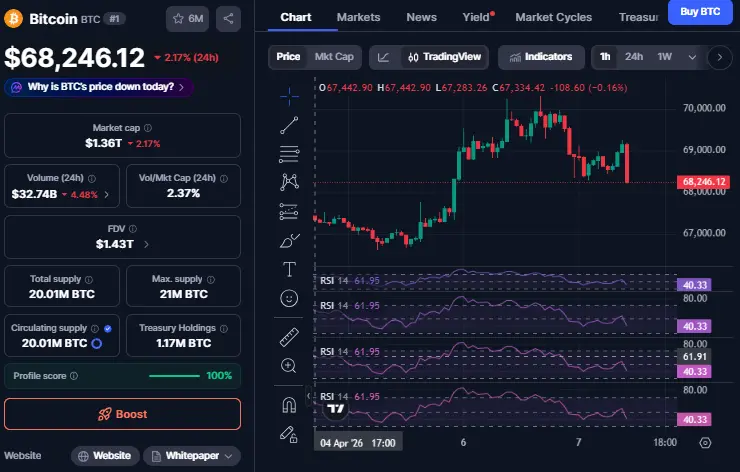
Task: Select the ruler measure tool
Action: (289, 336)
